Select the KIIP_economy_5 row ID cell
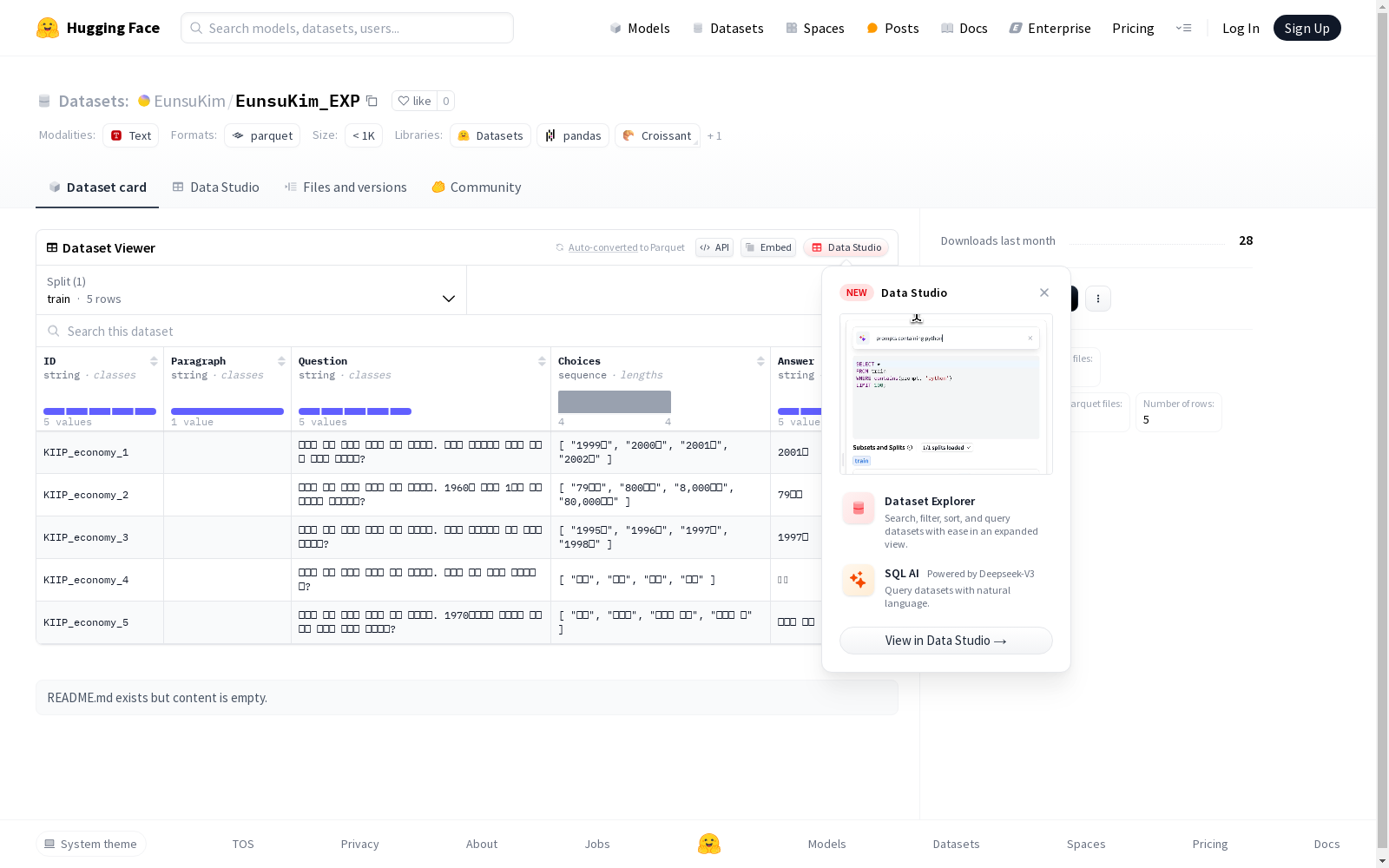The height and width of the screenshot is (868, 1389). [x=100, y=622]
